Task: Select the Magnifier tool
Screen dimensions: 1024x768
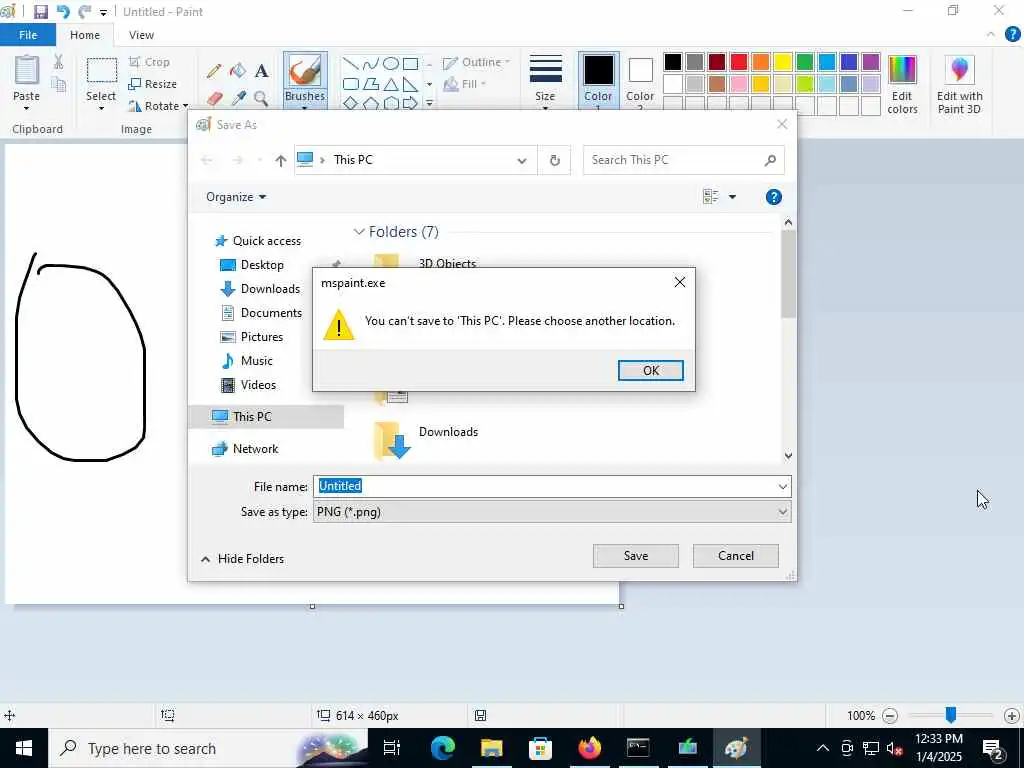Action: pyautogui.click(x=261, y=99)
